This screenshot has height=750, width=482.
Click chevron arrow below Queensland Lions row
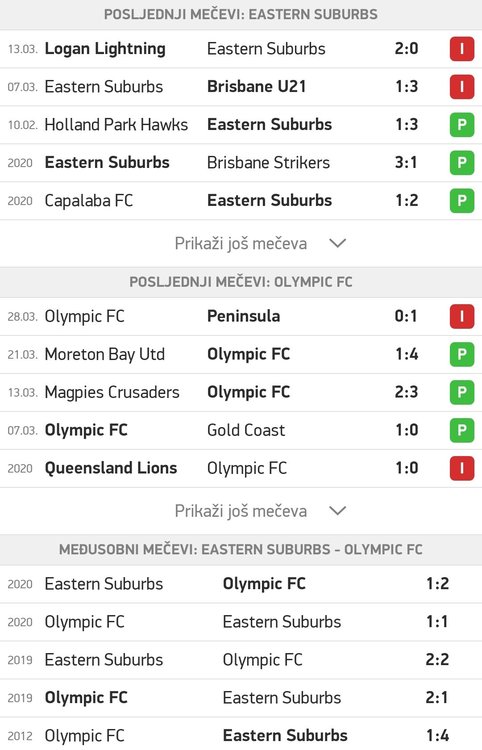[338, 511]
